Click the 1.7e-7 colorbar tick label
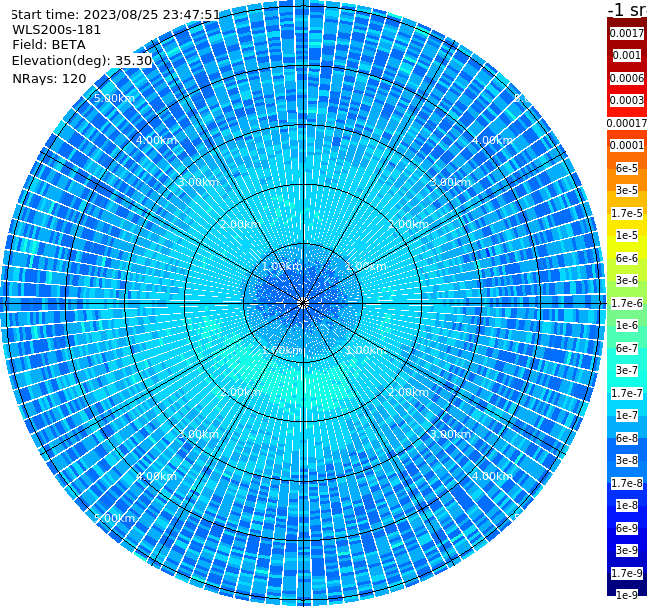 pyautogui.click(x=627, y=393)
